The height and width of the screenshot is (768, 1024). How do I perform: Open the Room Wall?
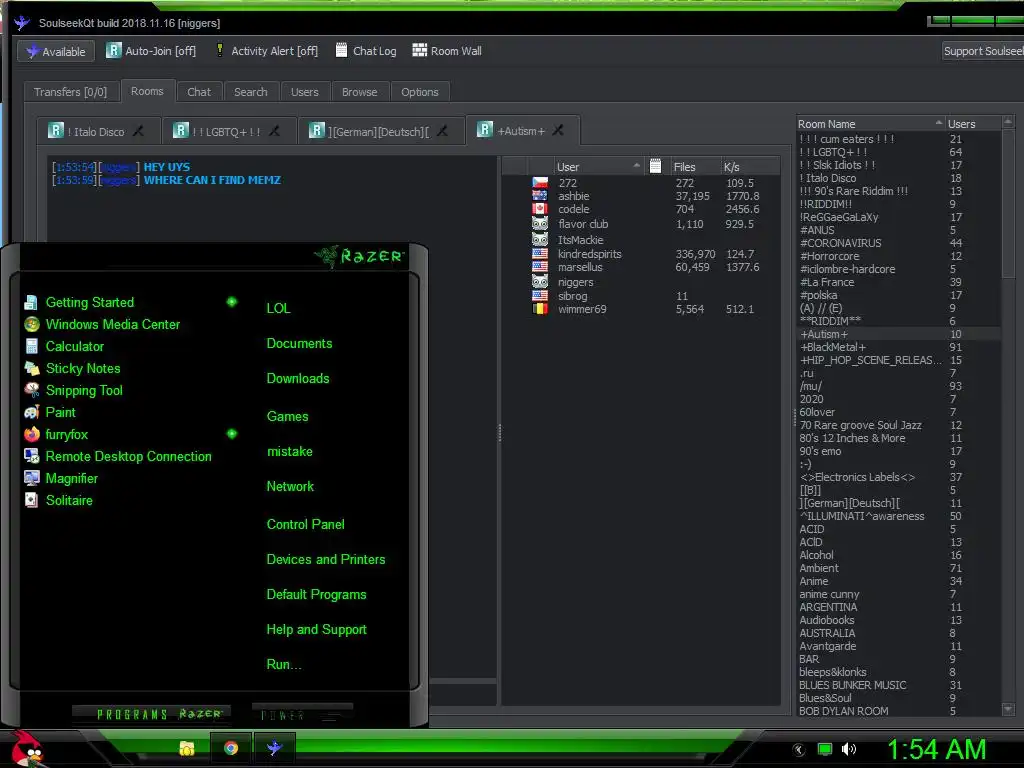click(447, 51)
